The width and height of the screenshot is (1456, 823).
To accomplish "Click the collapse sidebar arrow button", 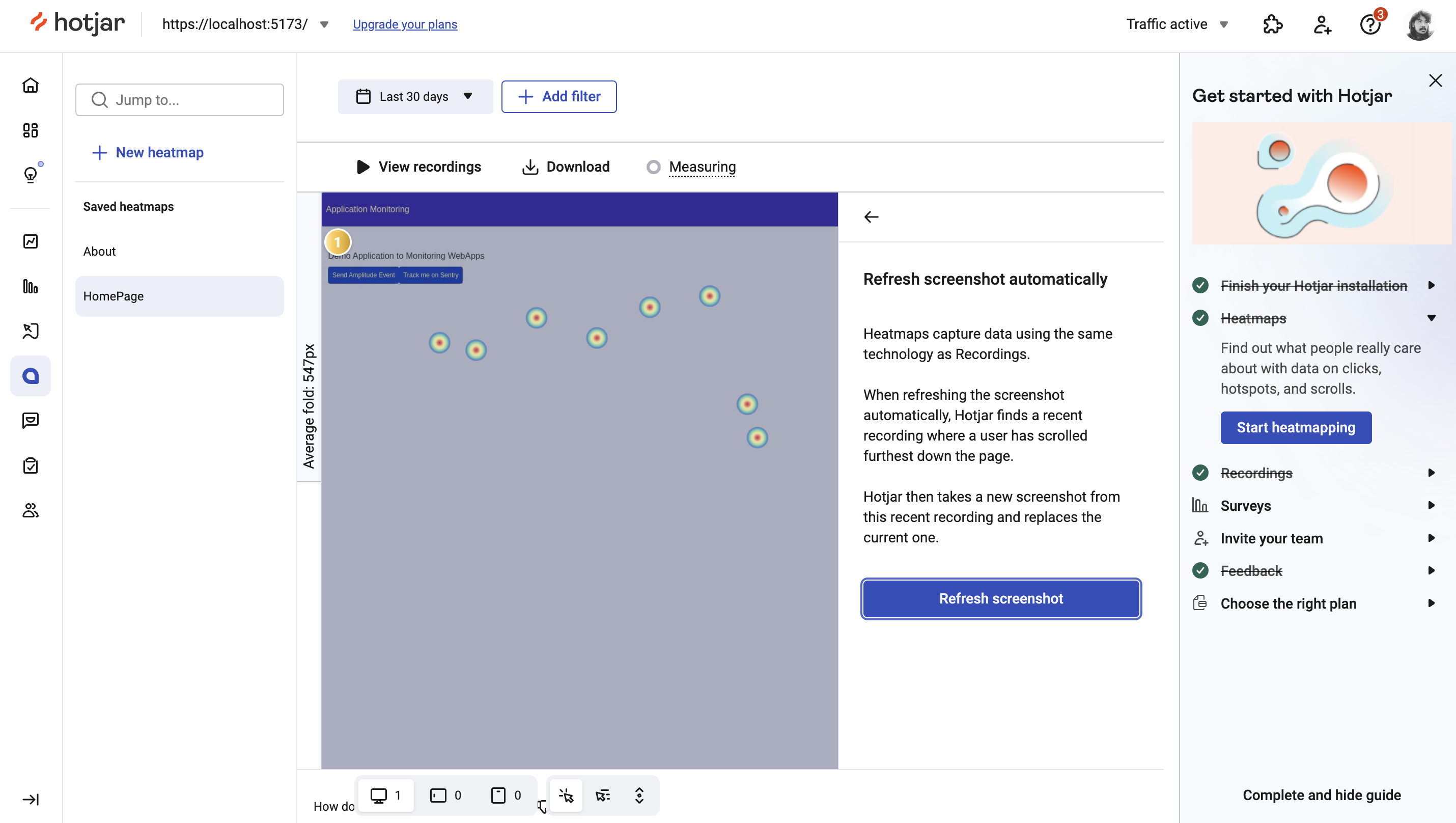I will pos(30,800).
